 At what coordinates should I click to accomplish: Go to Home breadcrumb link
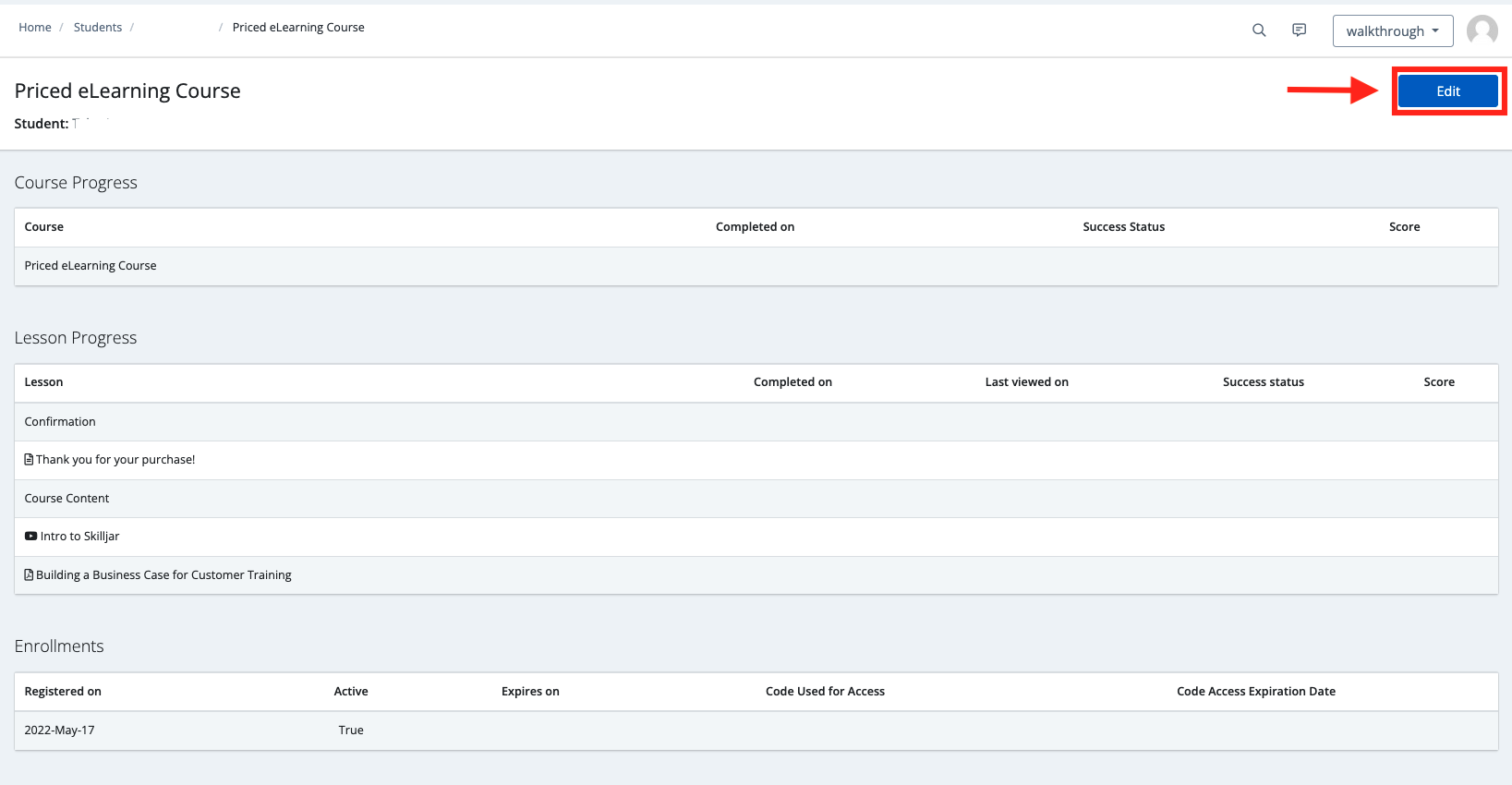[35, 28]
